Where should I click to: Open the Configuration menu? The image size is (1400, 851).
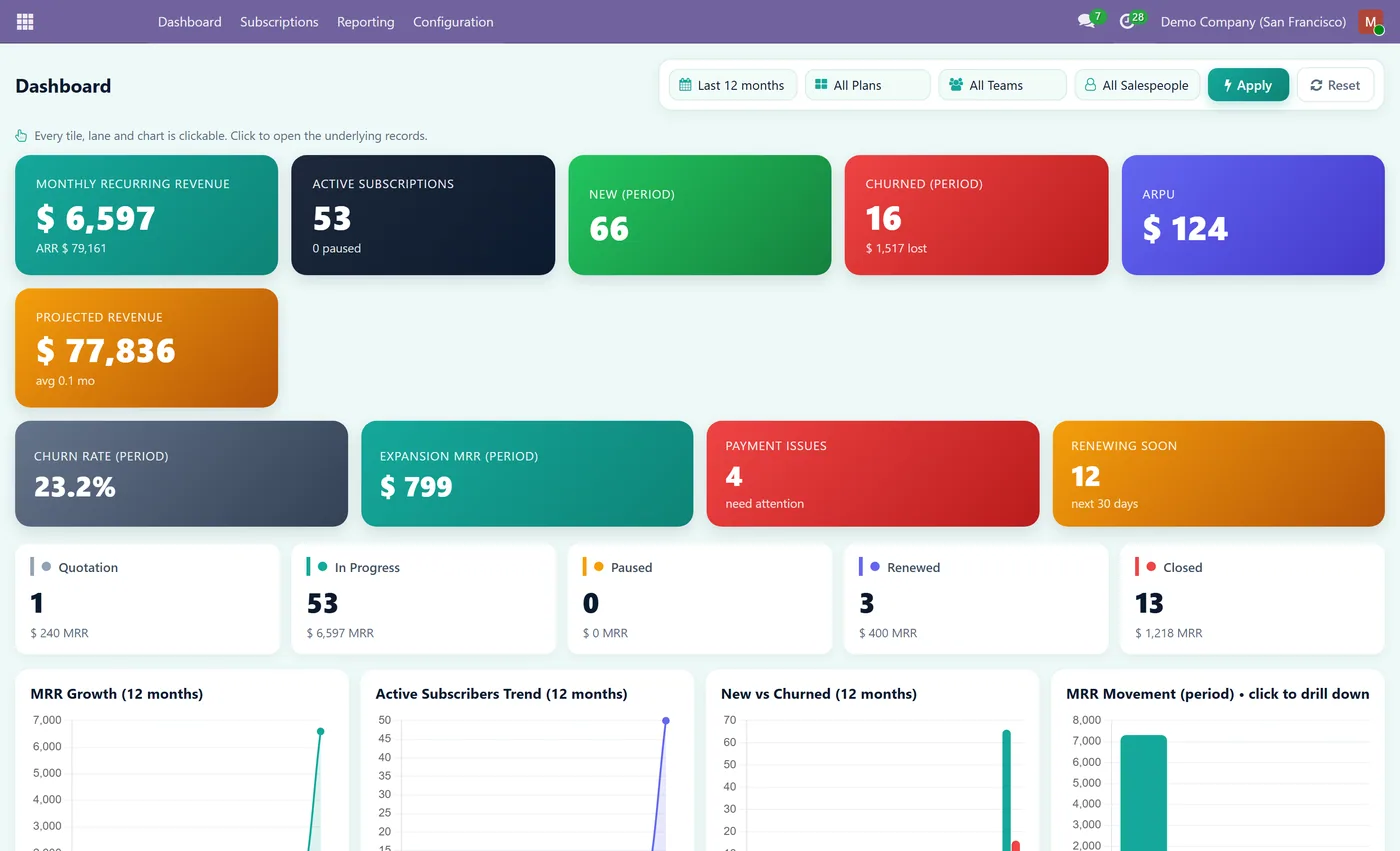(453, 22)
